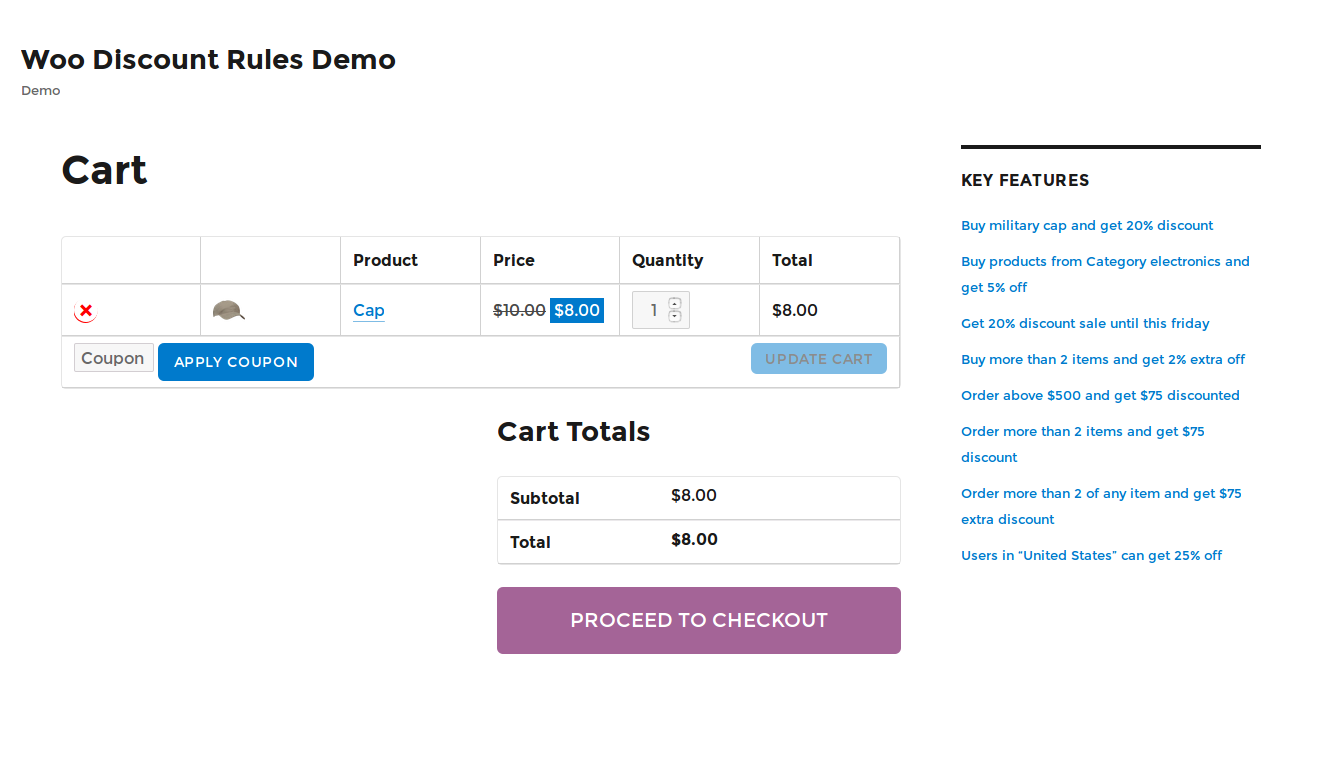Screen dimensions: 1334x774
Task: Click the Cap product thumbnail image
Action: click(228, 310)
